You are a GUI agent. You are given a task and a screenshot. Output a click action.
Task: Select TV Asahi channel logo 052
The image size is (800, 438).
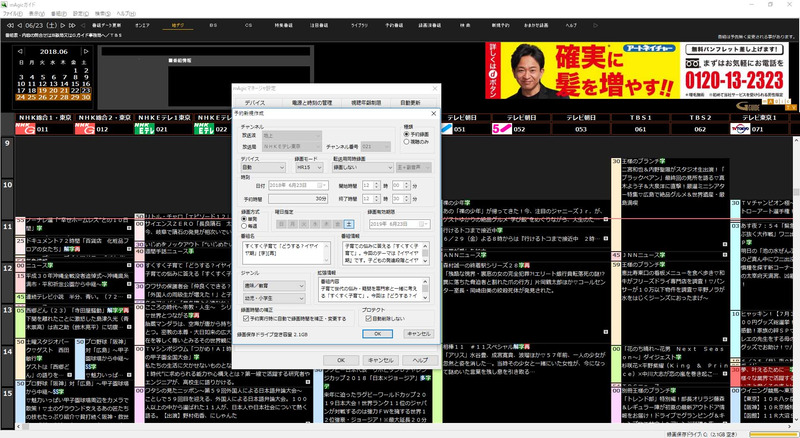point(502,129)
